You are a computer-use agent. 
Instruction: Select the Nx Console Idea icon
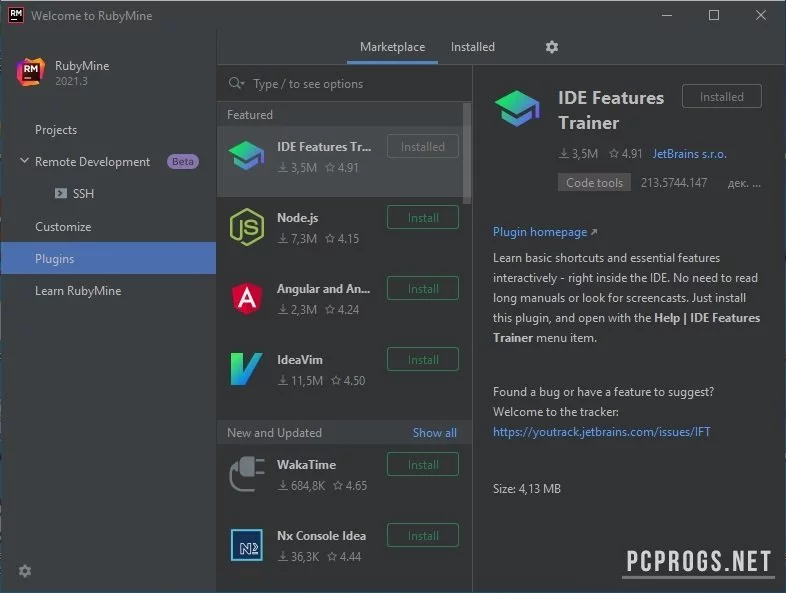tap(247, 545)
